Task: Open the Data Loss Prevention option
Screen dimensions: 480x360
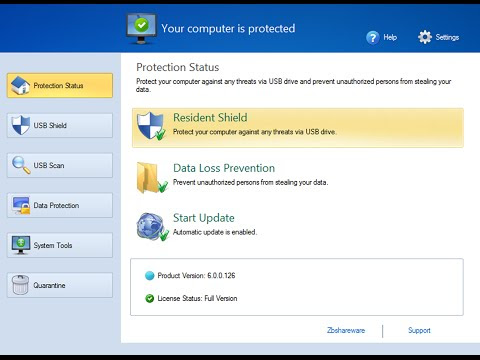Action: 224,168
